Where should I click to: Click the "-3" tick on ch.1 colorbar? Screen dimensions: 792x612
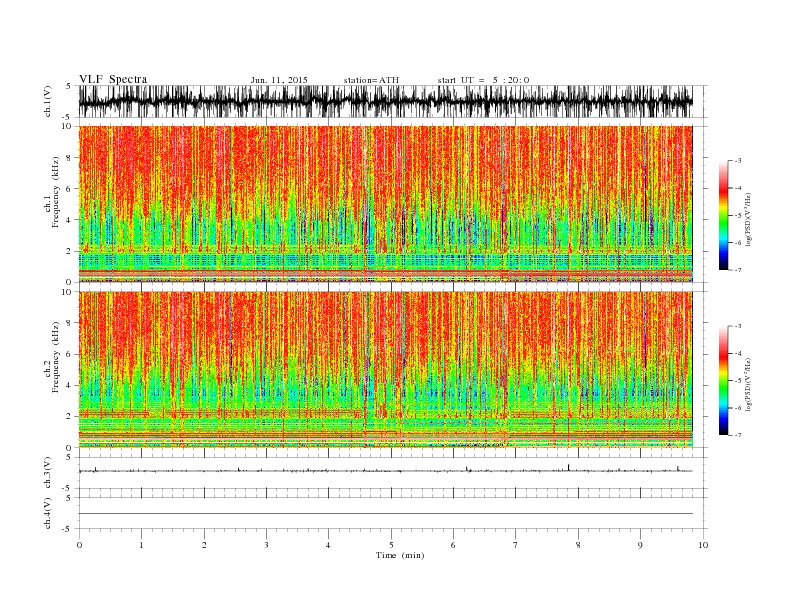pyautogui.click(x=738, y=161)
